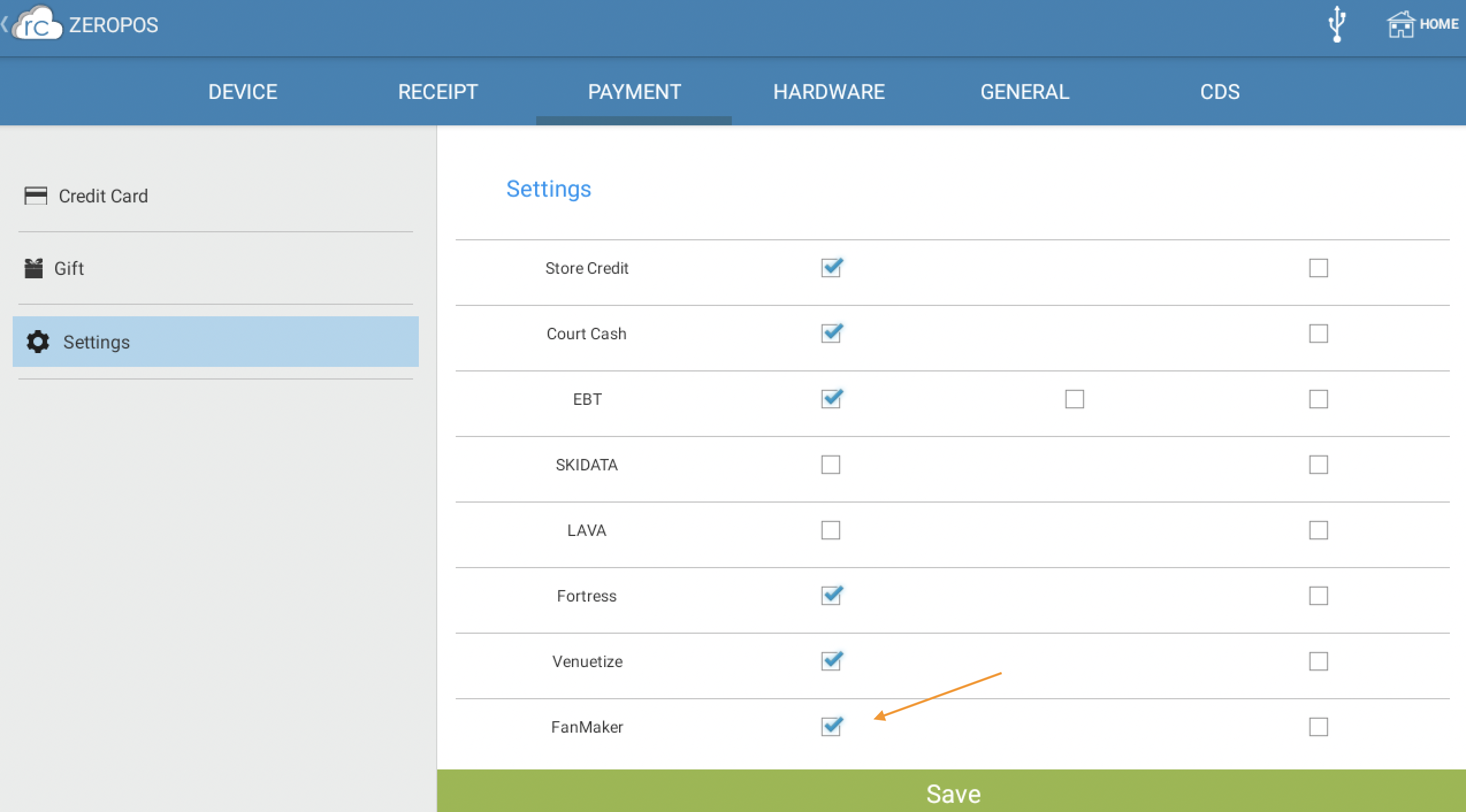Check the Store Credit right-side checkbox

coord(1318,268)
